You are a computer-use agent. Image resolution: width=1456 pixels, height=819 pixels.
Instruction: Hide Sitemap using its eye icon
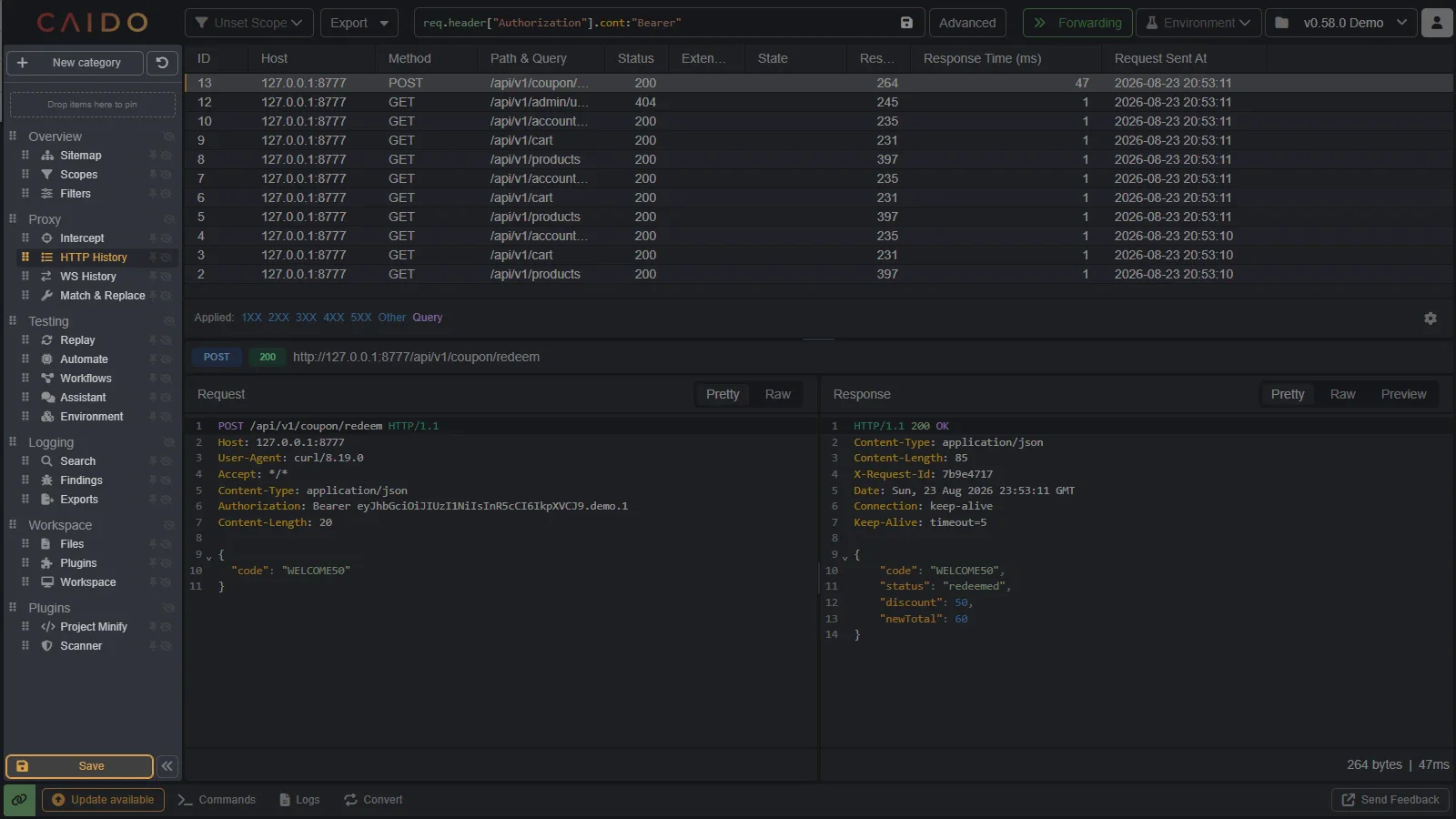[167, 157]
